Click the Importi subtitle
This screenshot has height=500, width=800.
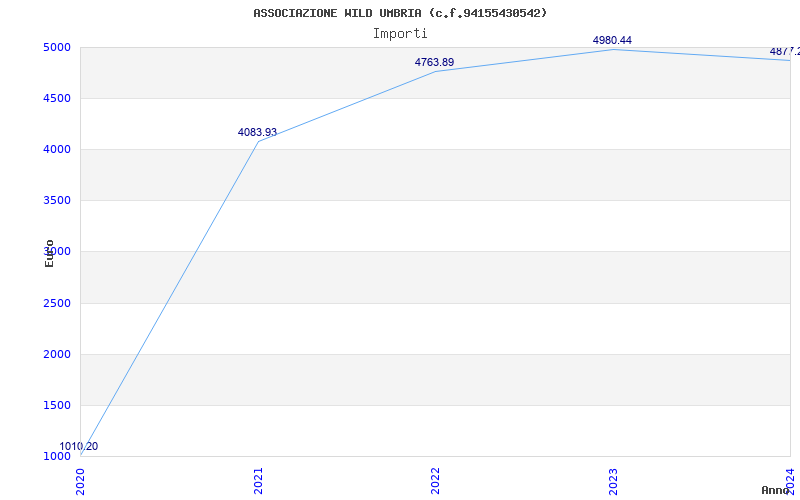click(x=400, y=34)
